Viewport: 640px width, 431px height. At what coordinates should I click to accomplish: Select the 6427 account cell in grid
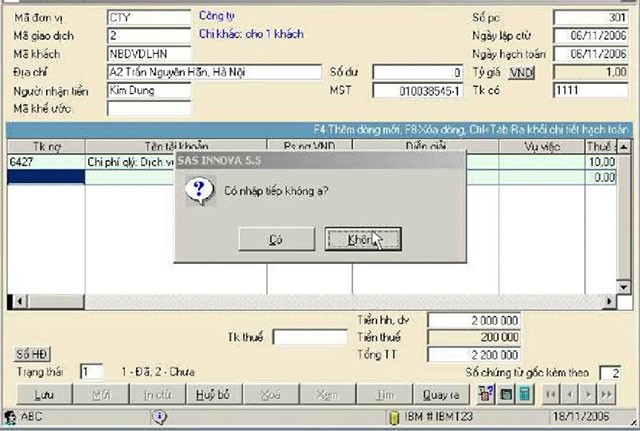click(44, 161)
